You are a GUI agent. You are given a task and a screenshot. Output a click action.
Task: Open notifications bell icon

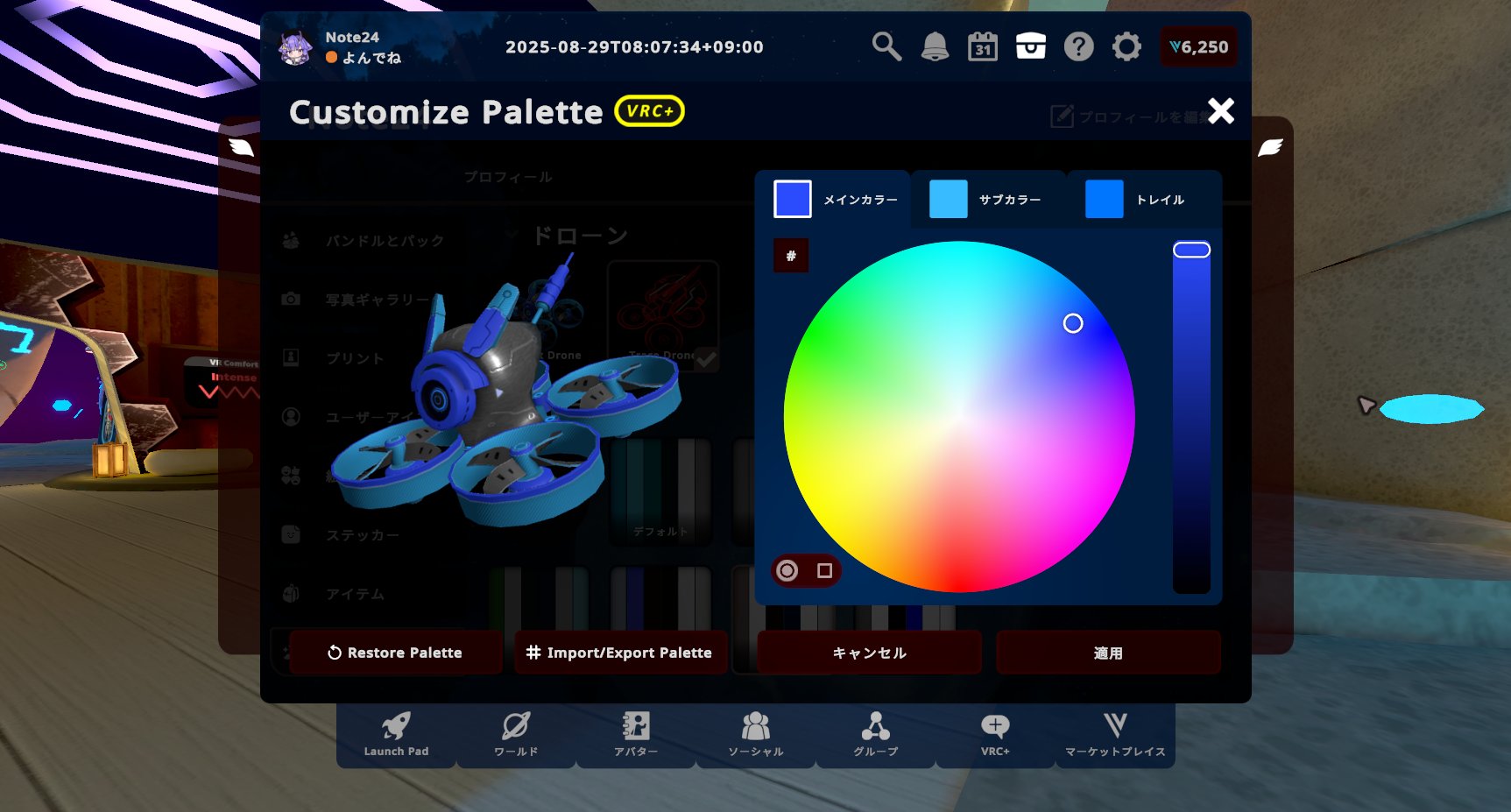pyautogui.click(x=935, y=46)
